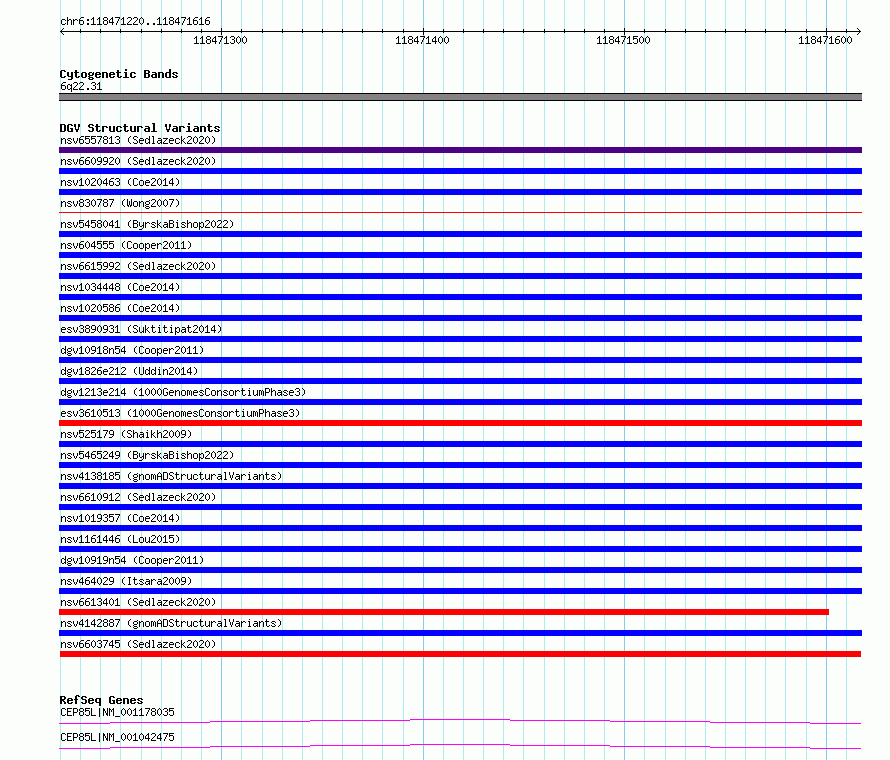Click dgv10918n54 (Cooper2011) label
Screen dimensions: 890x760
(132, 350)
